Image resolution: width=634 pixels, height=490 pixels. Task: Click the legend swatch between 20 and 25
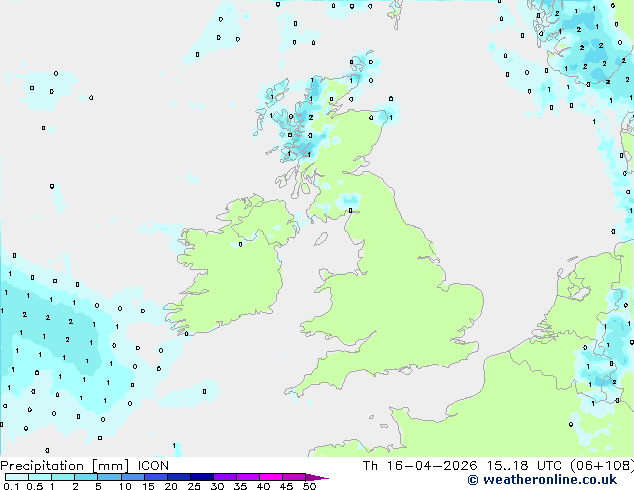[x=179, y=477]
